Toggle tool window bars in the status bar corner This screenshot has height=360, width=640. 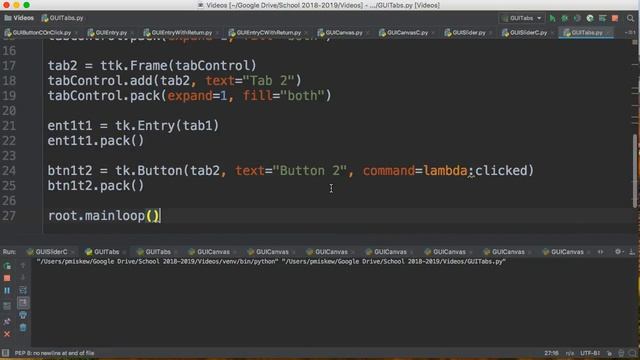[x=5, y=353]
